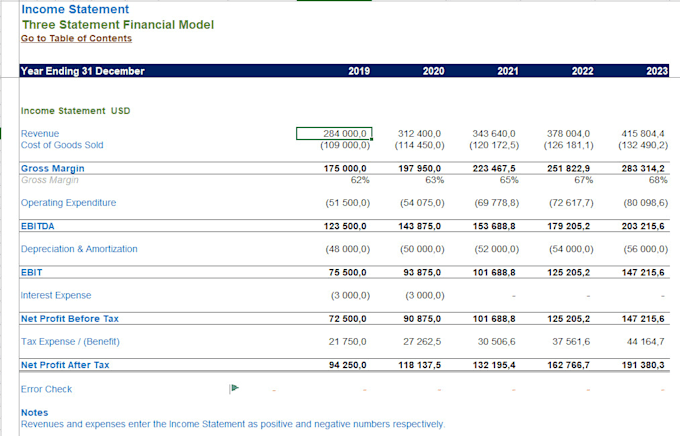Image resolution: width=680 pixels, height=436 pixels.
Task: Select 2019 Depreciation value (48 000,0)
Action: [x=348, y=249]
